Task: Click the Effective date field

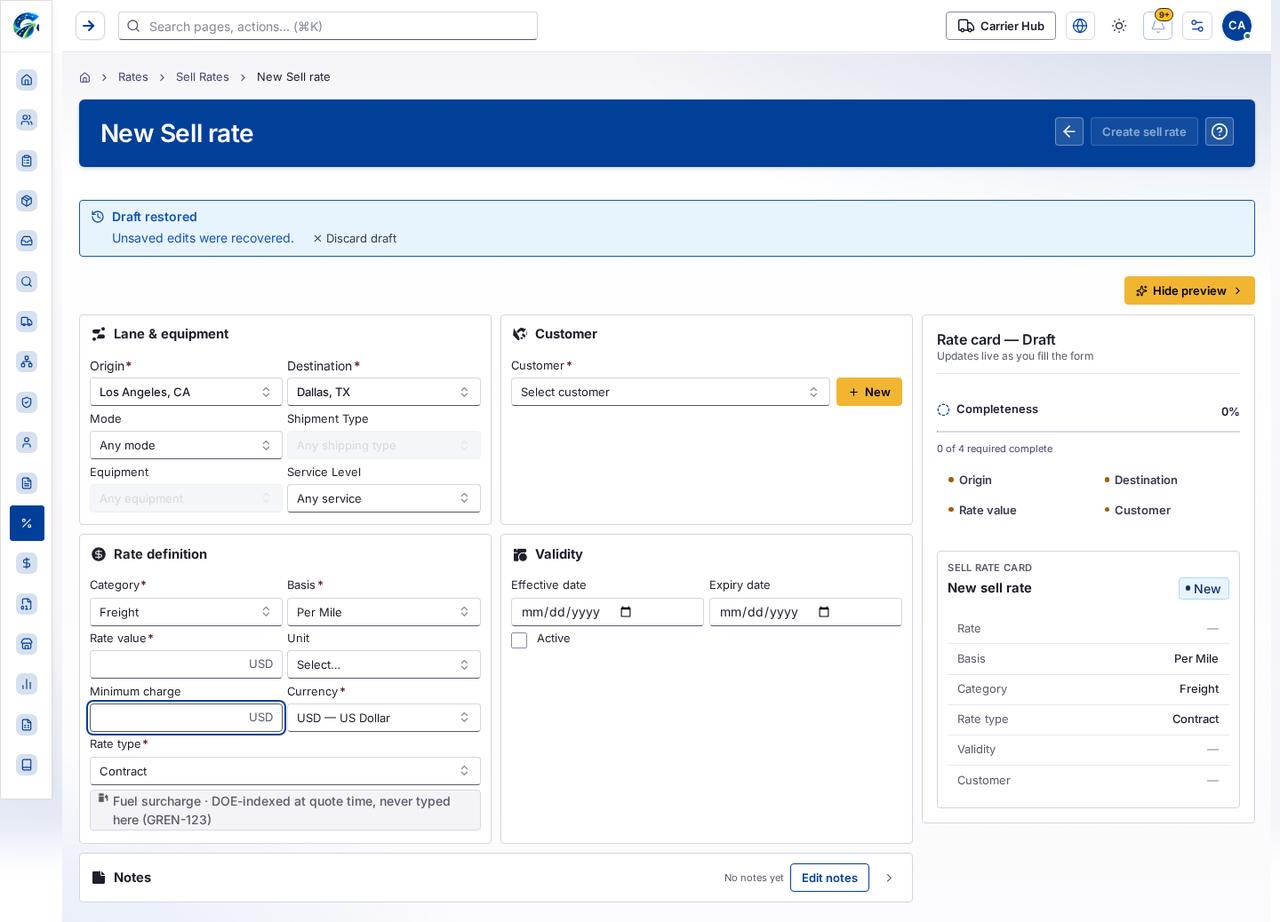Action: (607, 612)
